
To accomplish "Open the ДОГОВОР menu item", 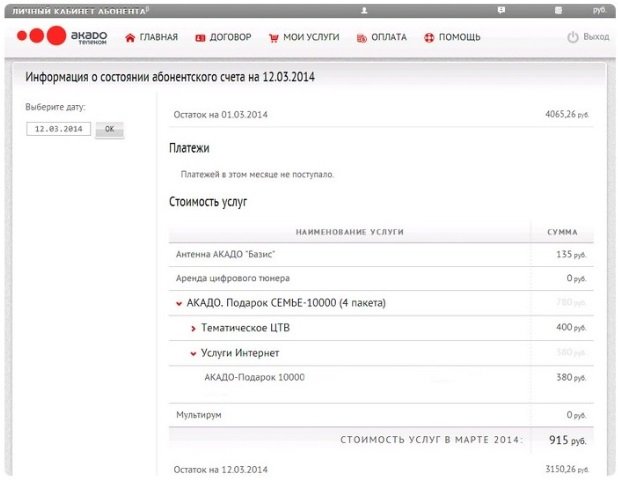I will click(231, 37).
